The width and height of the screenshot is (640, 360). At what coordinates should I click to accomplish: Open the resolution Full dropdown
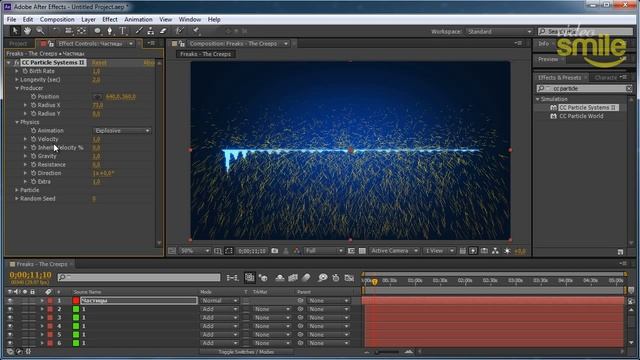[324, 251]
